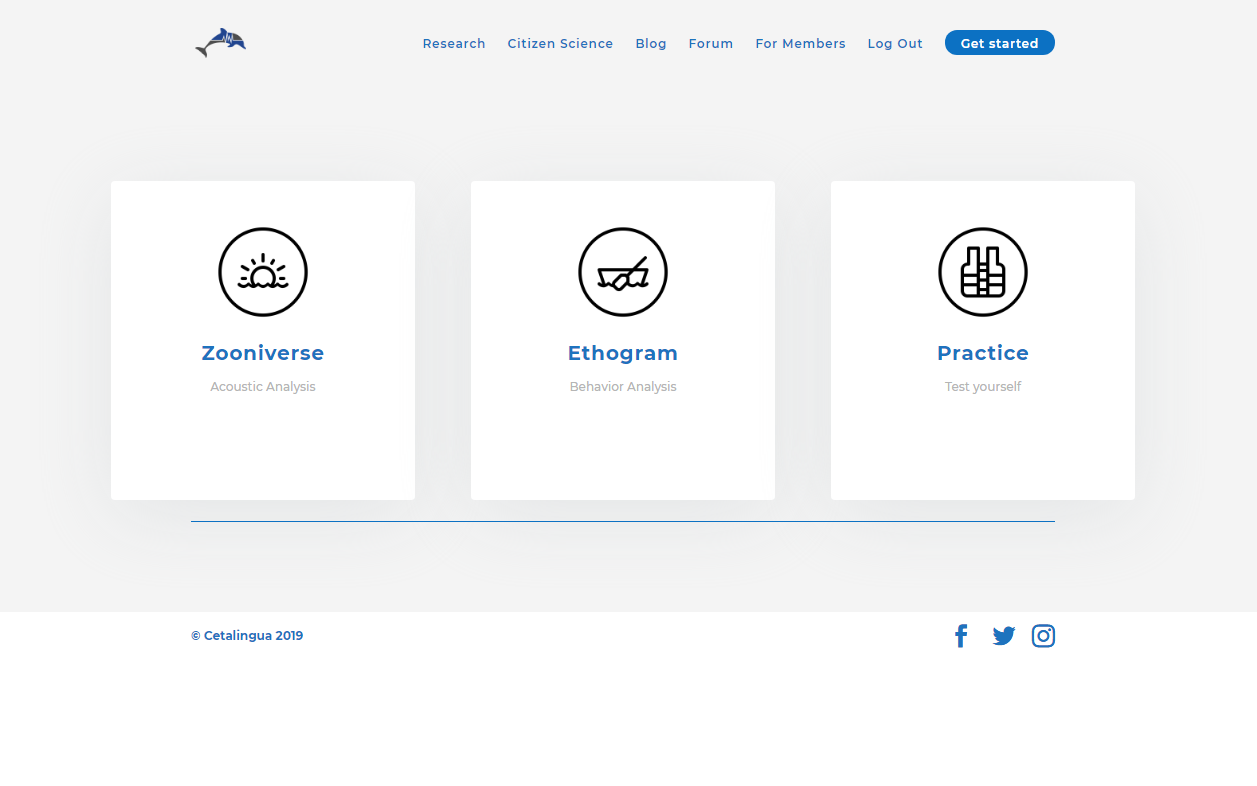This screenshot has height=786, width=1257.
Task: Click the Behavior Analysis subtitle
Action: 623,387
